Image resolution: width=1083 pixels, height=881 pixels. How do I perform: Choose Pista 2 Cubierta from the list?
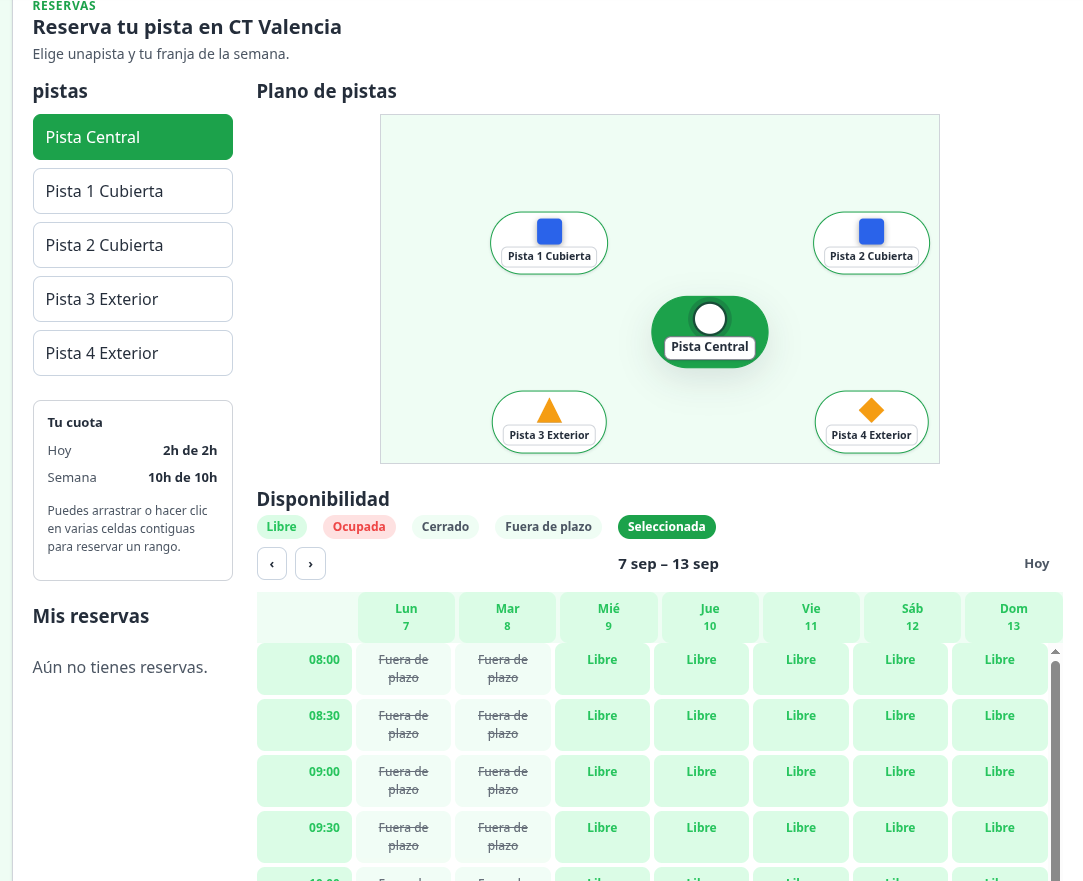(x=133, y=245)
